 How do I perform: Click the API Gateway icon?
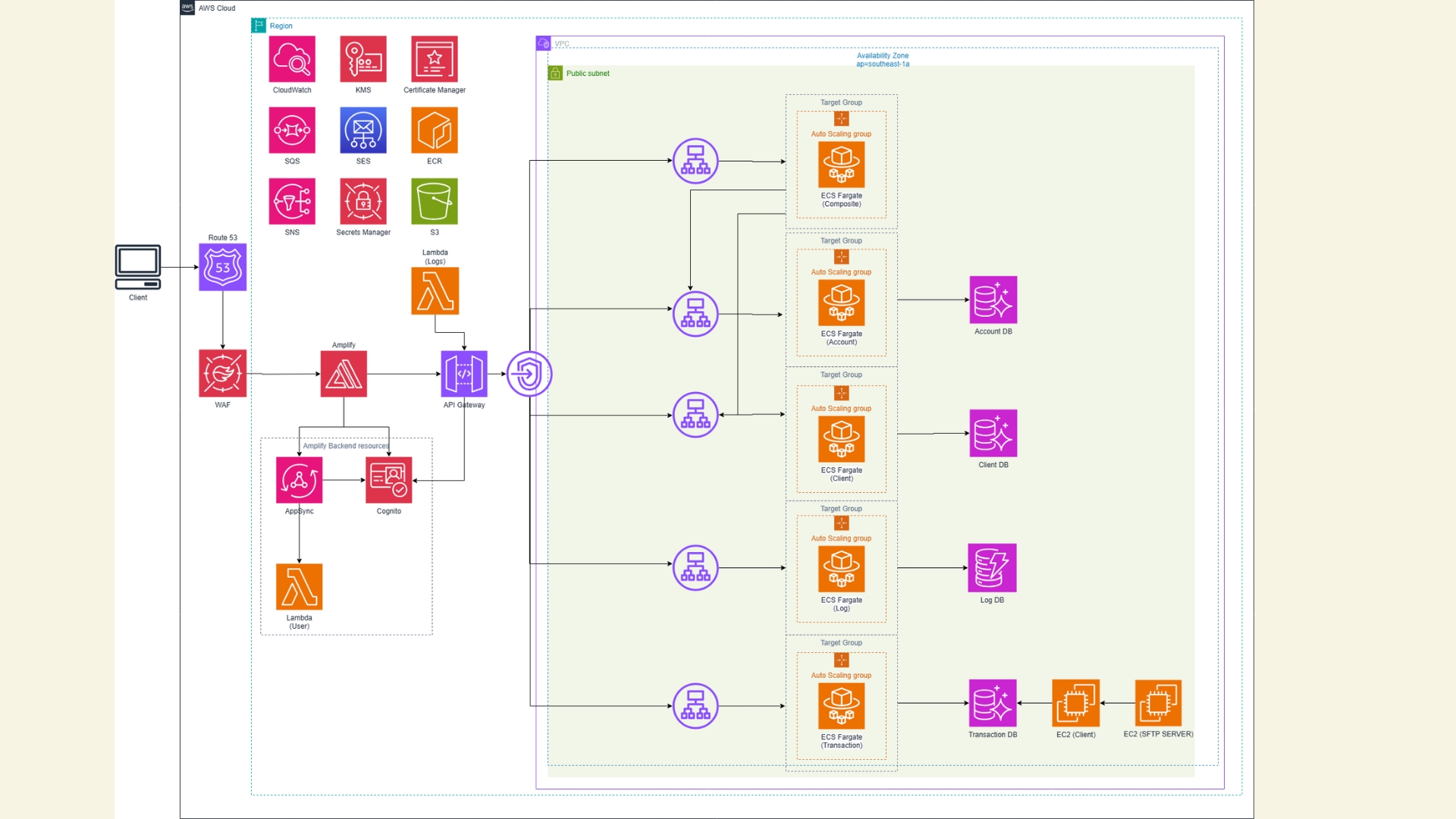464,374
